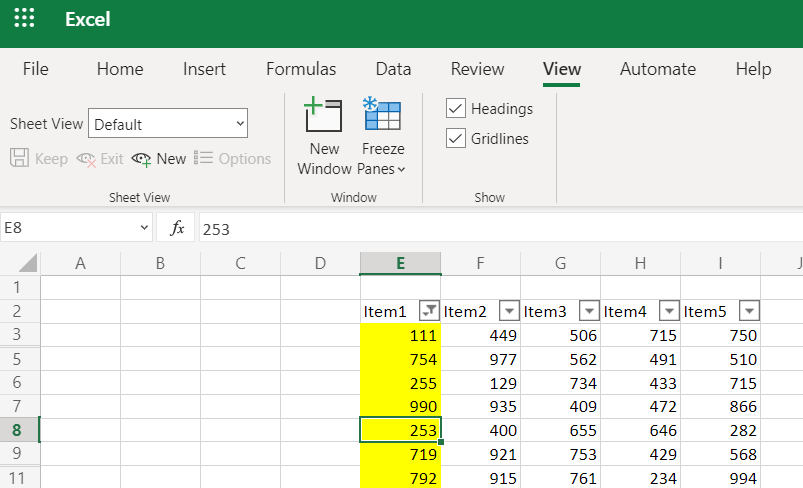This screenshot has width=803, height=488.
Task: Select cell containing 977
Action: point(480,359)
